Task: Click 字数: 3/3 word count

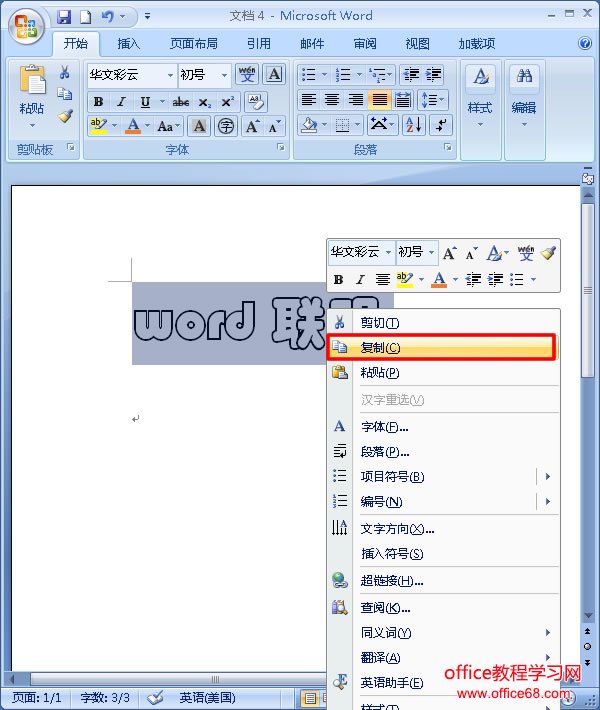Action: pyautogui.click(x=105, y=698)
